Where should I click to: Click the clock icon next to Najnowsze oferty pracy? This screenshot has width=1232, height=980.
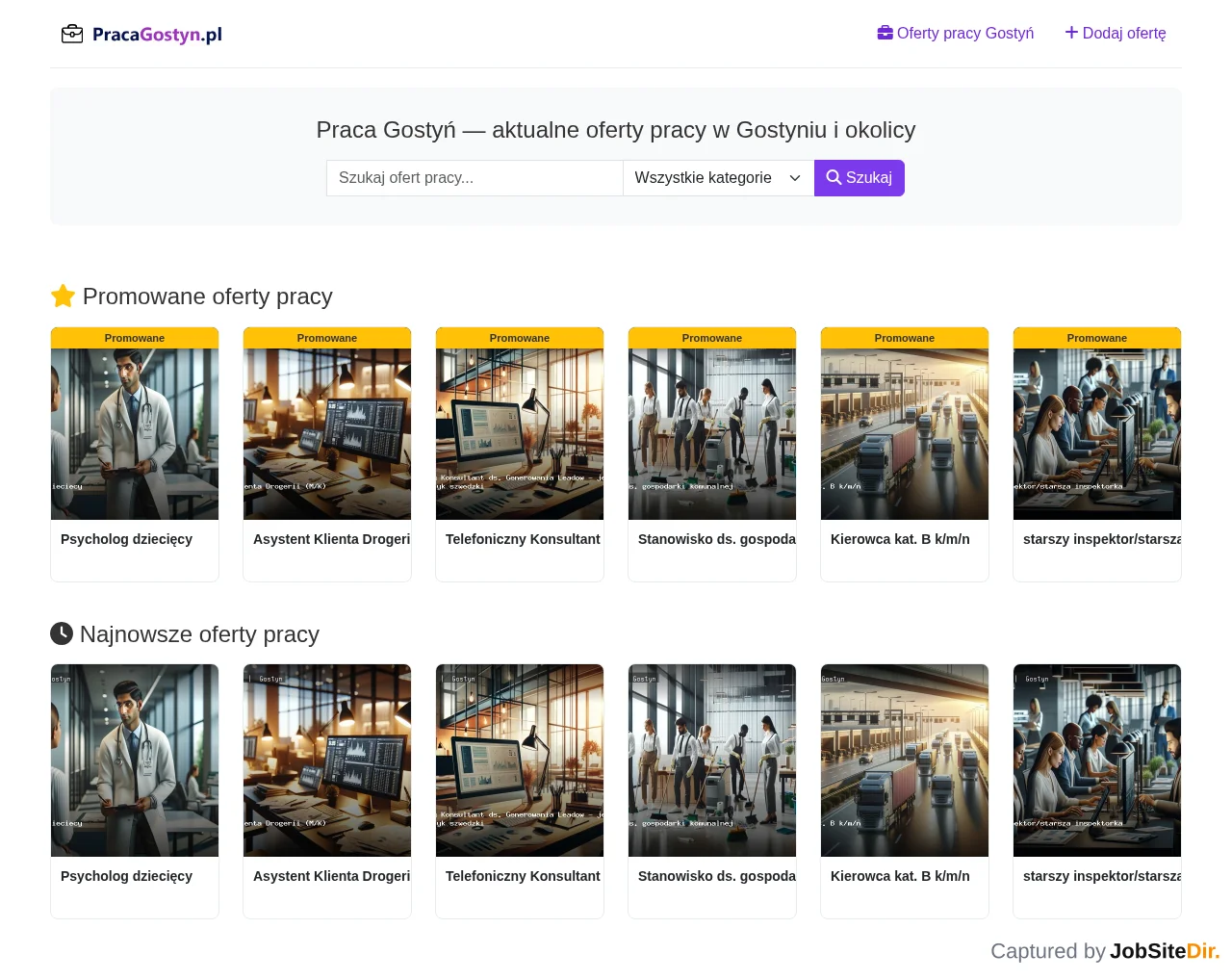pos(62,633)
